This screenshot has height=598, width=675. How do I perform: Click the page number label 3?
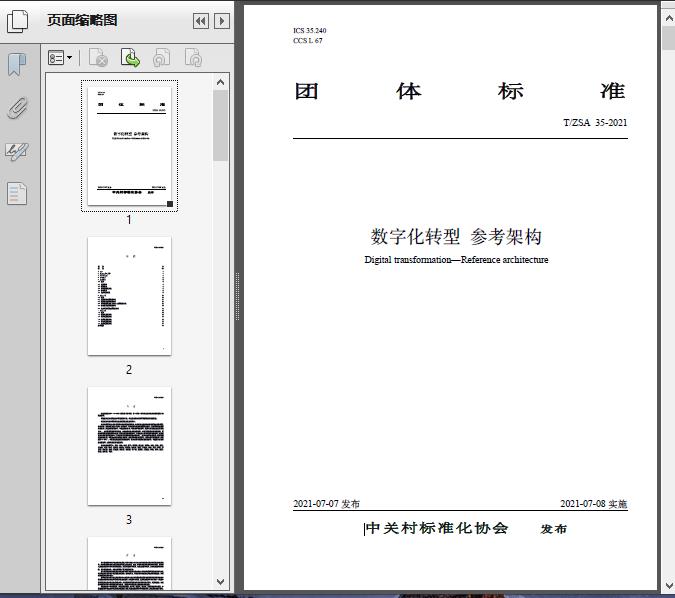pyautogui.click(x=129, y=520)
